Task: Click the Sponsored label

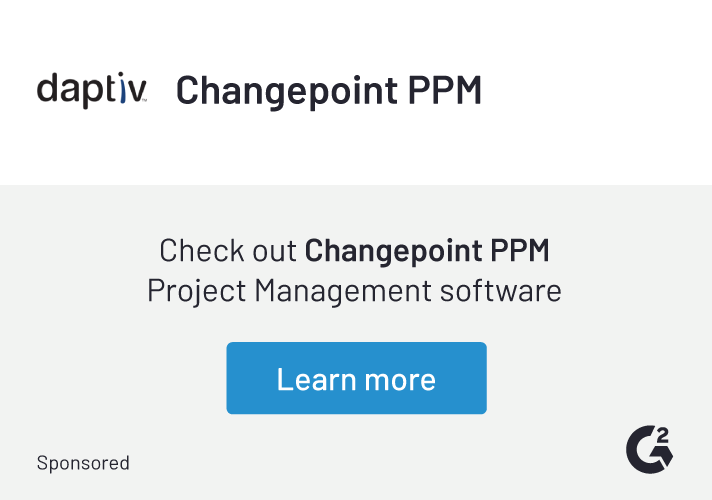Action: click(x=83, y=463)
